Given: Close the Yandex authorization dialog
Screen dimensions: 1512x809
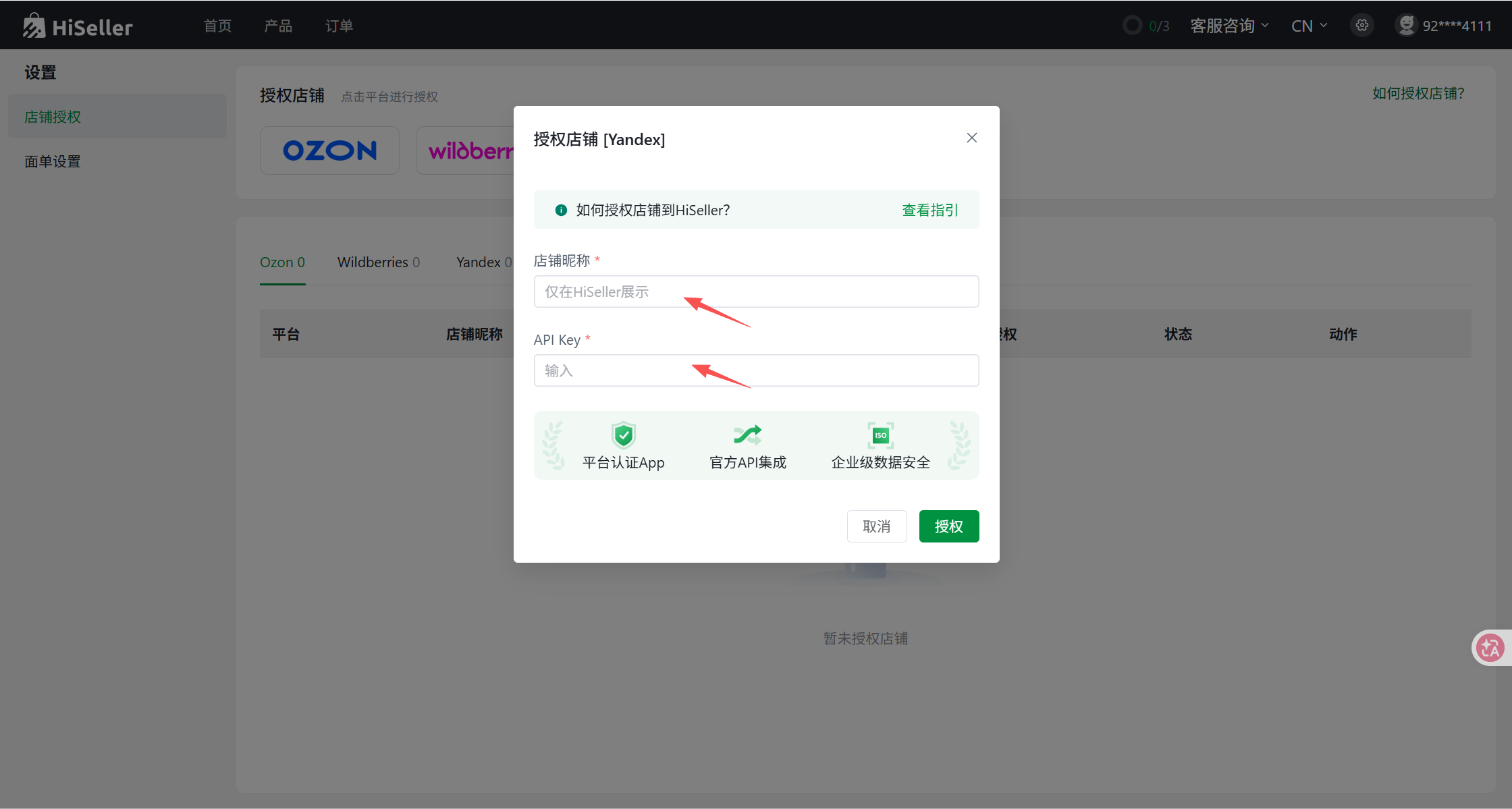Looking at the screenshot, I should point(971,138).
